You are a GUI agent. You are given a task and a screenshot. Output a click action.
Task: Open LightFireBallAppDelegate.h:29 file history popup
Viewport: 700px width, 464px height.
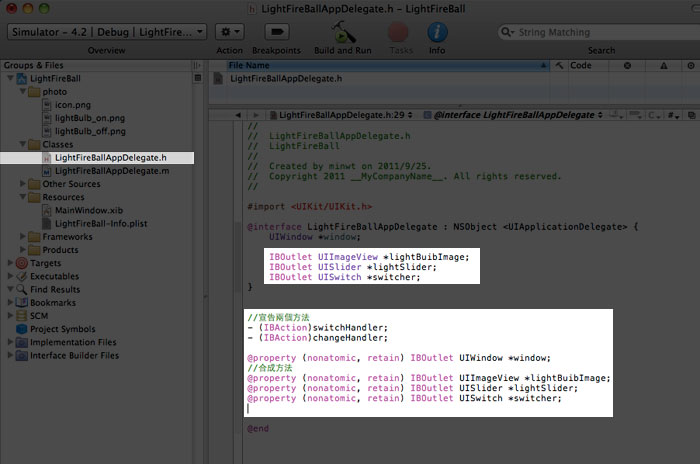[x=342, y=115]
